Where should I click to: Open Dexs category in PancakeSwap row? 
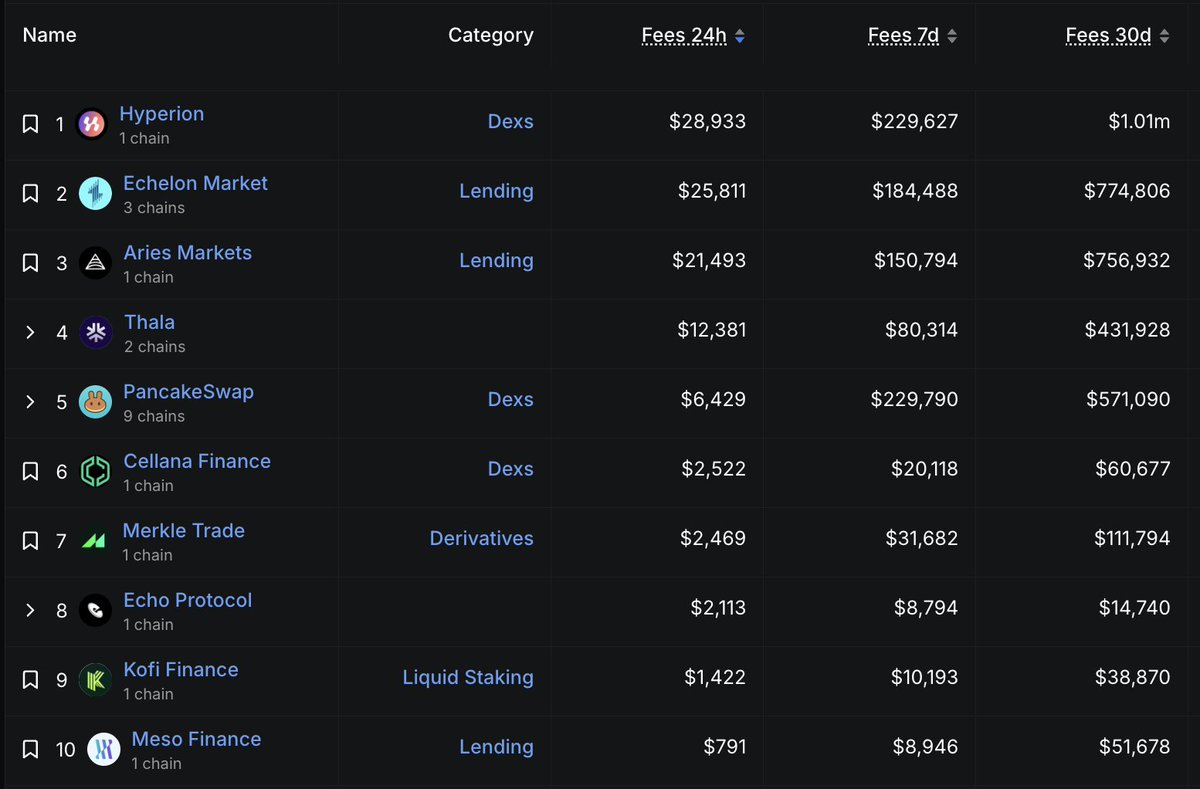click(511, 399)
